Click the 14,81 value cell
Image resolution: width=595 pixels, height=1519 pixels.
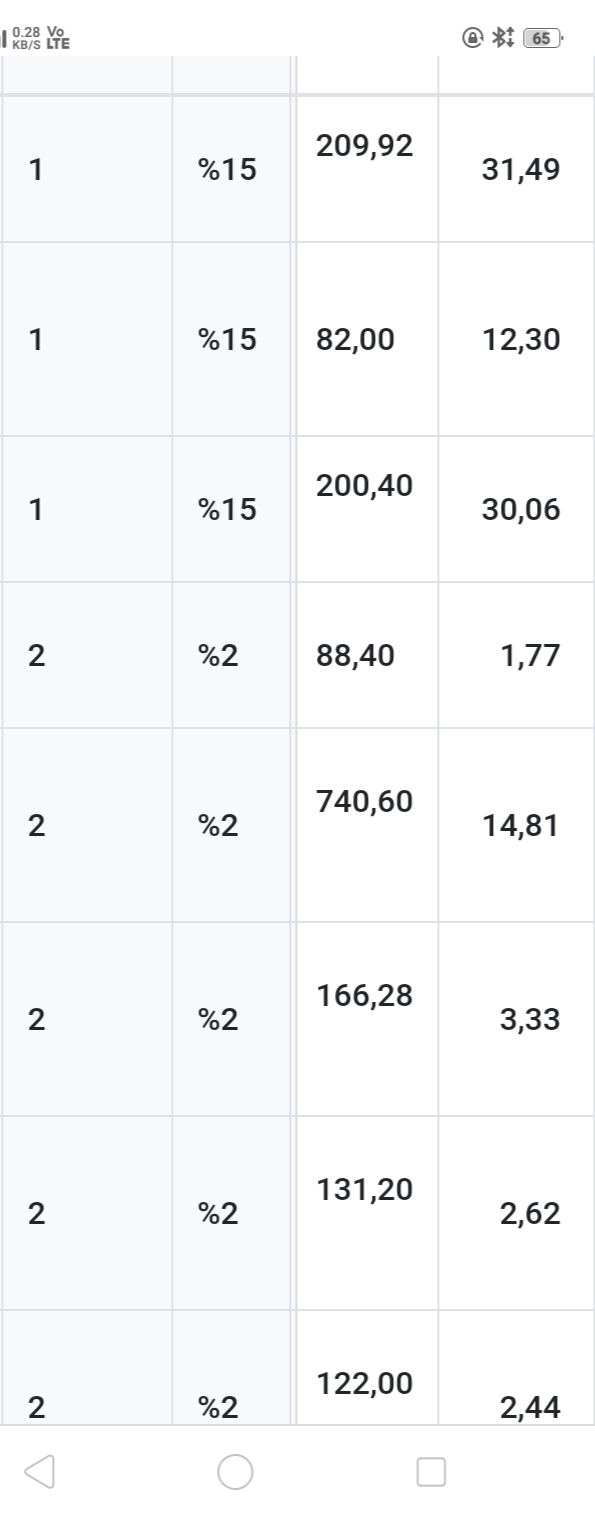tap(516, 825)
